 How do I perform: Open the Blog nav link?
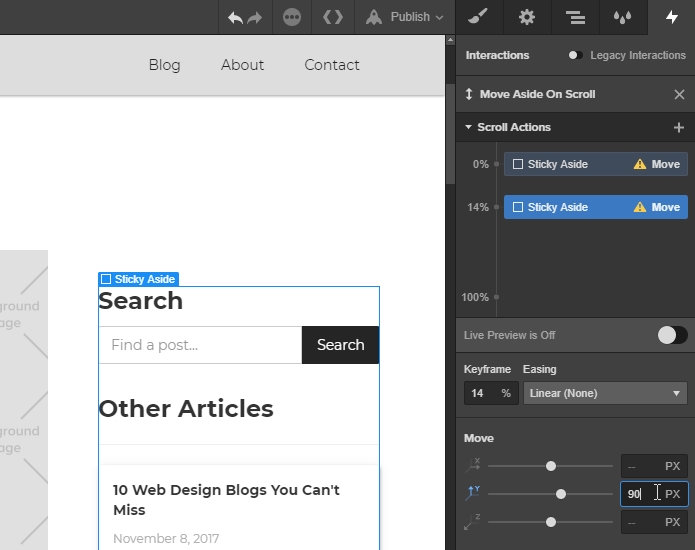(164, 65)
